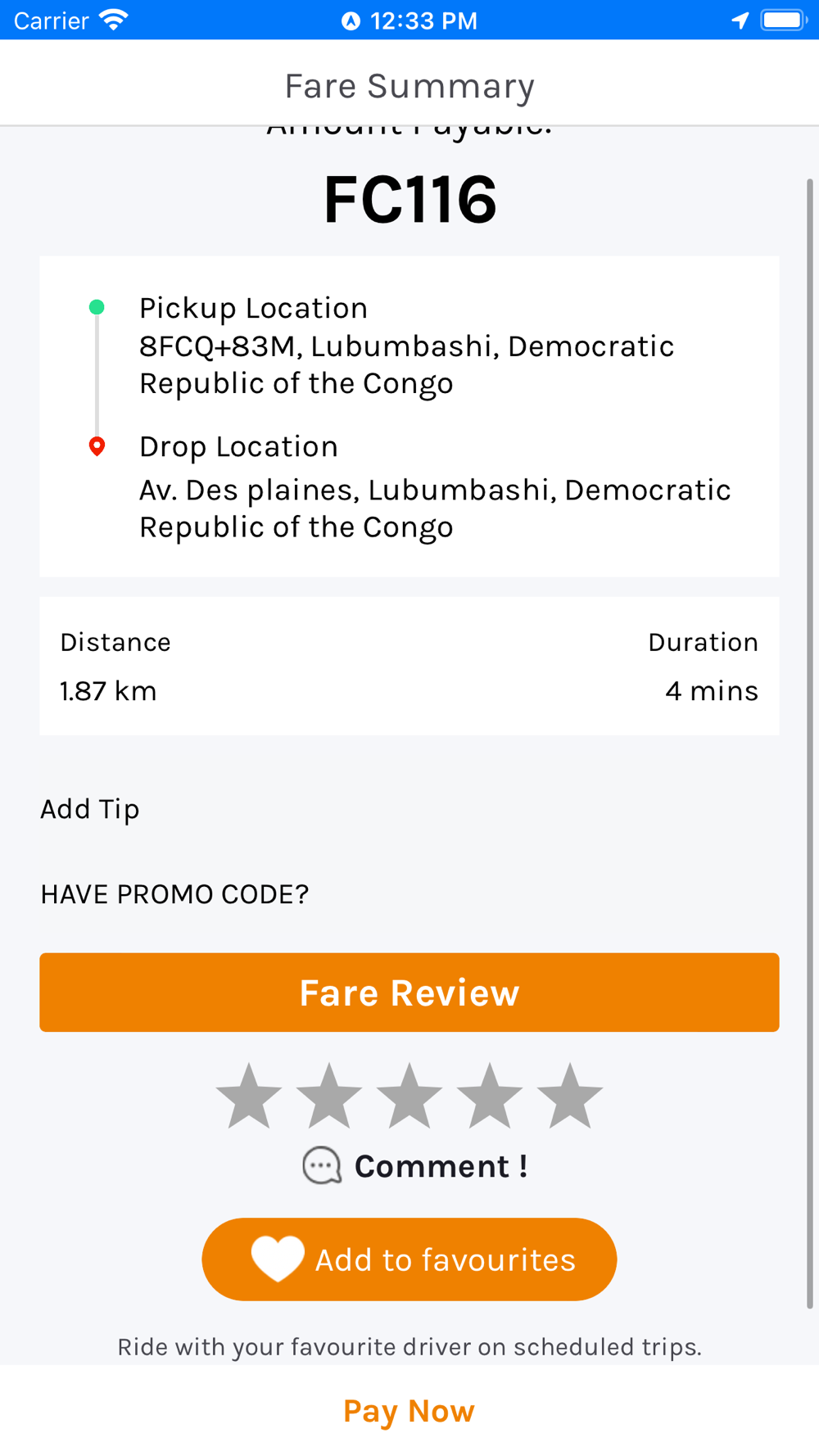The width and height of the screenshot is (819, 1456).
Task: Choose the fifth rating star
Action: coord(570,1097)
